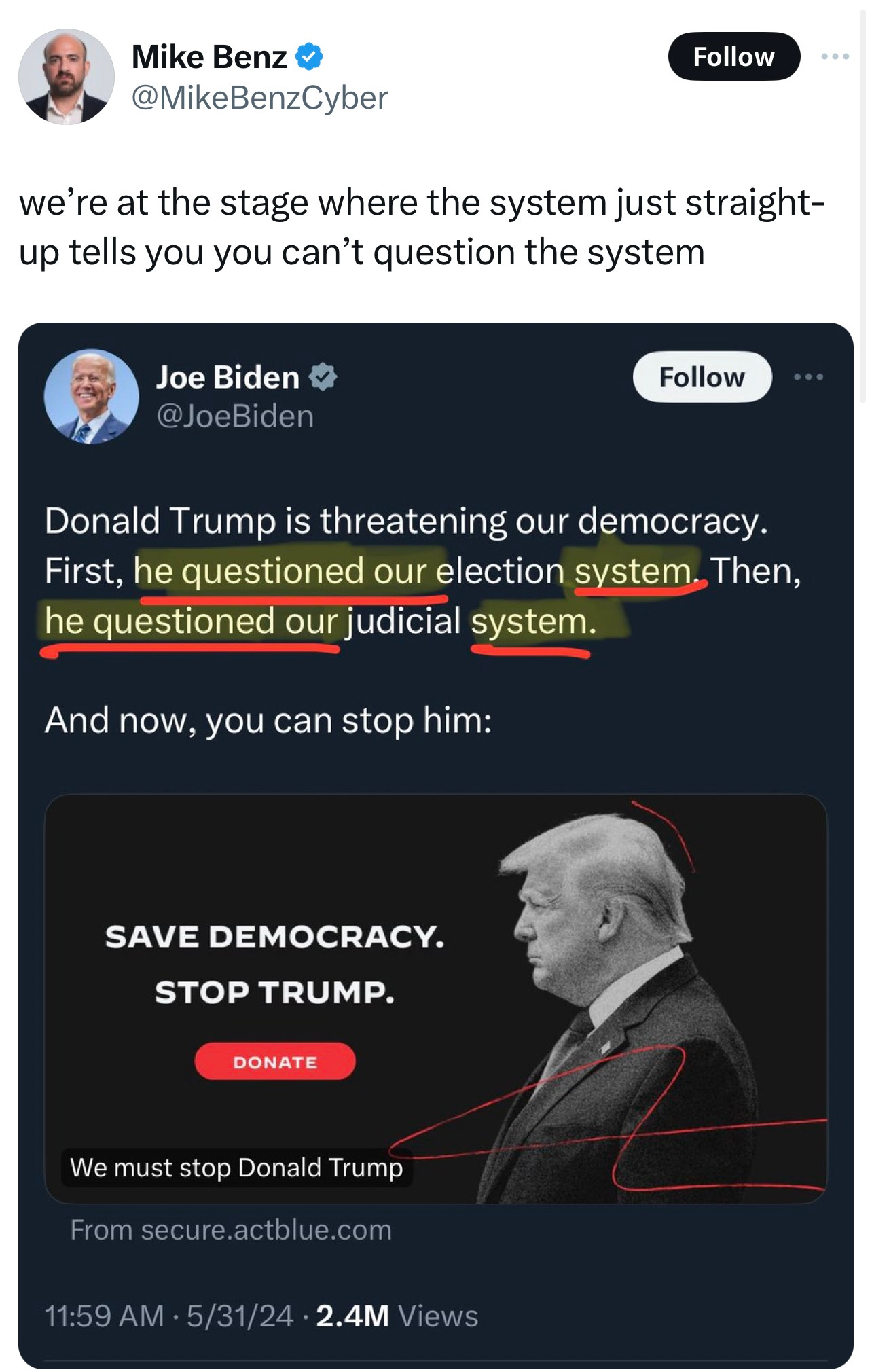This screenshot has width=872, height=1372.
Task: Open the 11:59 AM 5/31/24 timestamp
Action: (168, 1316)
